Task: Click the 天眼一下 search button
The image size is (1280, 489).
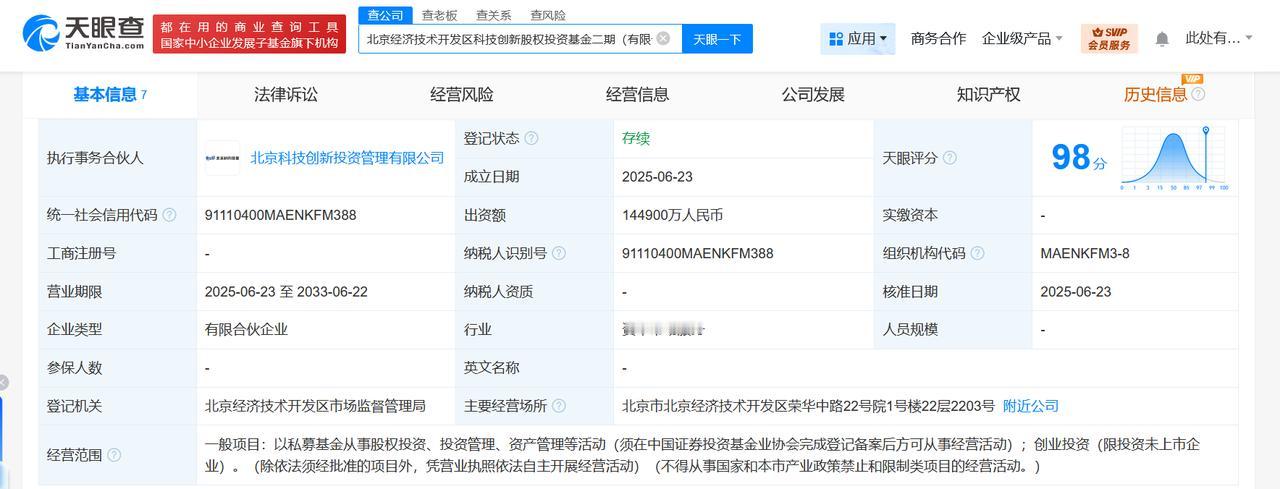Action: [717, 39]
